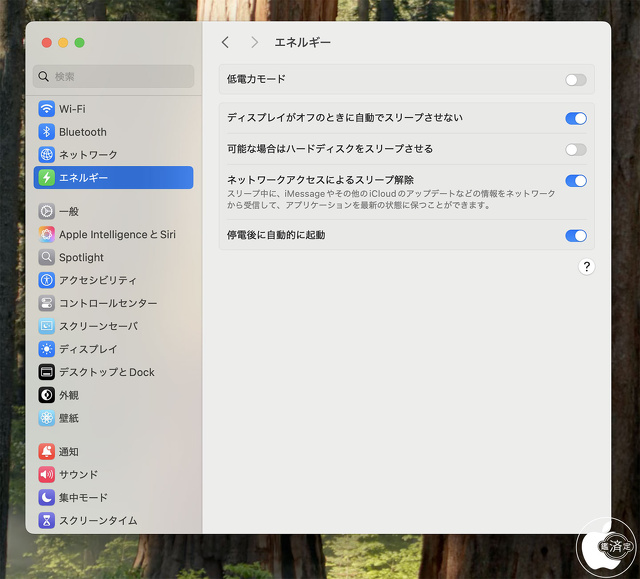The width and height of the screenshot is (640, 579).
Task: Select the ネットワーク globe icon
Action: pos(46,155)
